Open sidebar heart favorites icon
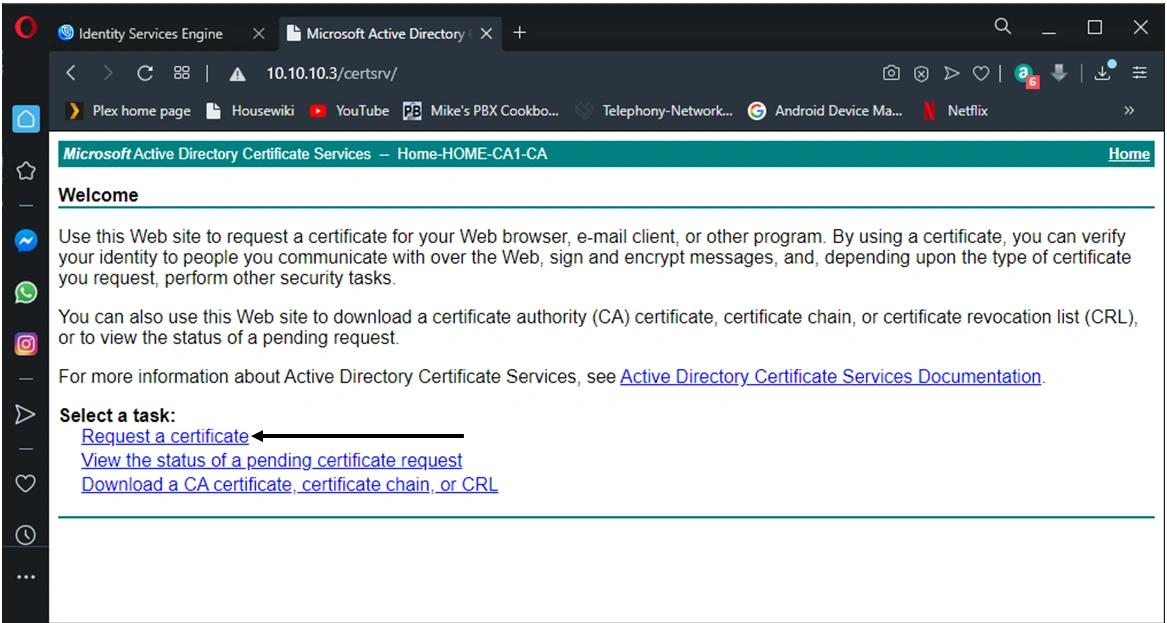Screen dimensions: 1167x623 [26, 484]
